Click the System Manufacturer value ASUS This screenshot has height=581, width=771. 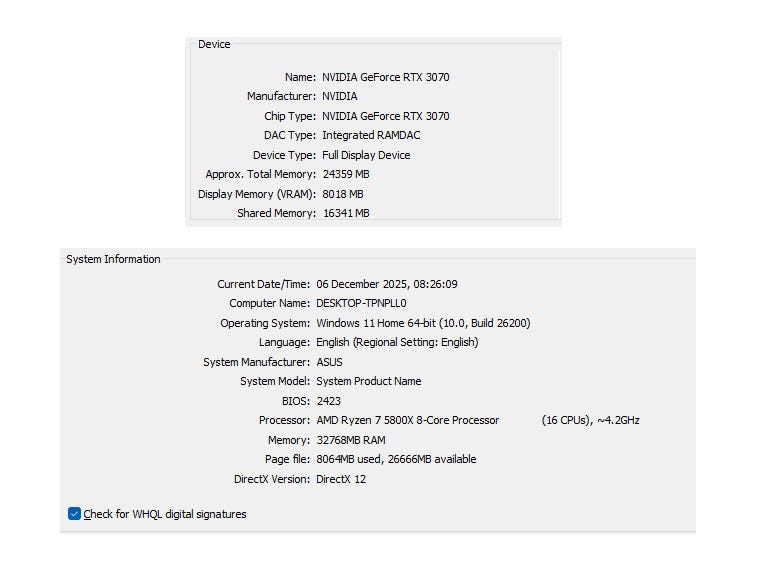click(329, 362)
